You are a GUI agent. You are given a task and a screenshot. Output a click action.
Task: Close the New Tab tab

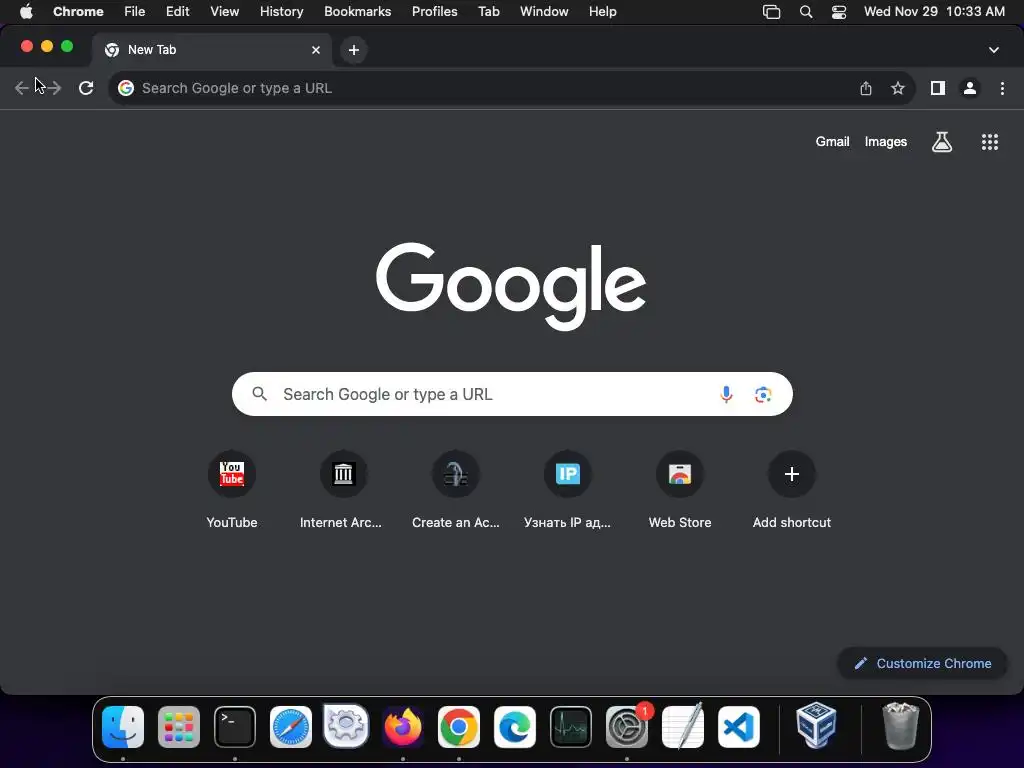pos(316,50)
